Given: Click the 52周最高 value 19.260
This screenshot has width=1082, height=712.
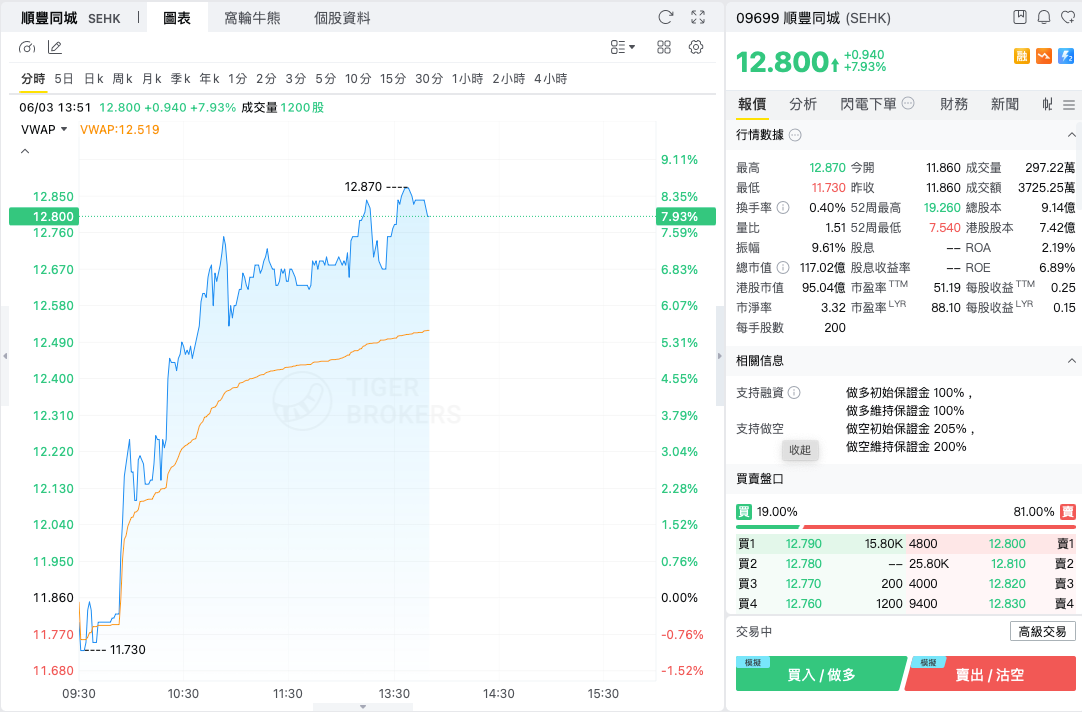Looking at the screenshot, I should pyautogui.click(x=942, y=207).
